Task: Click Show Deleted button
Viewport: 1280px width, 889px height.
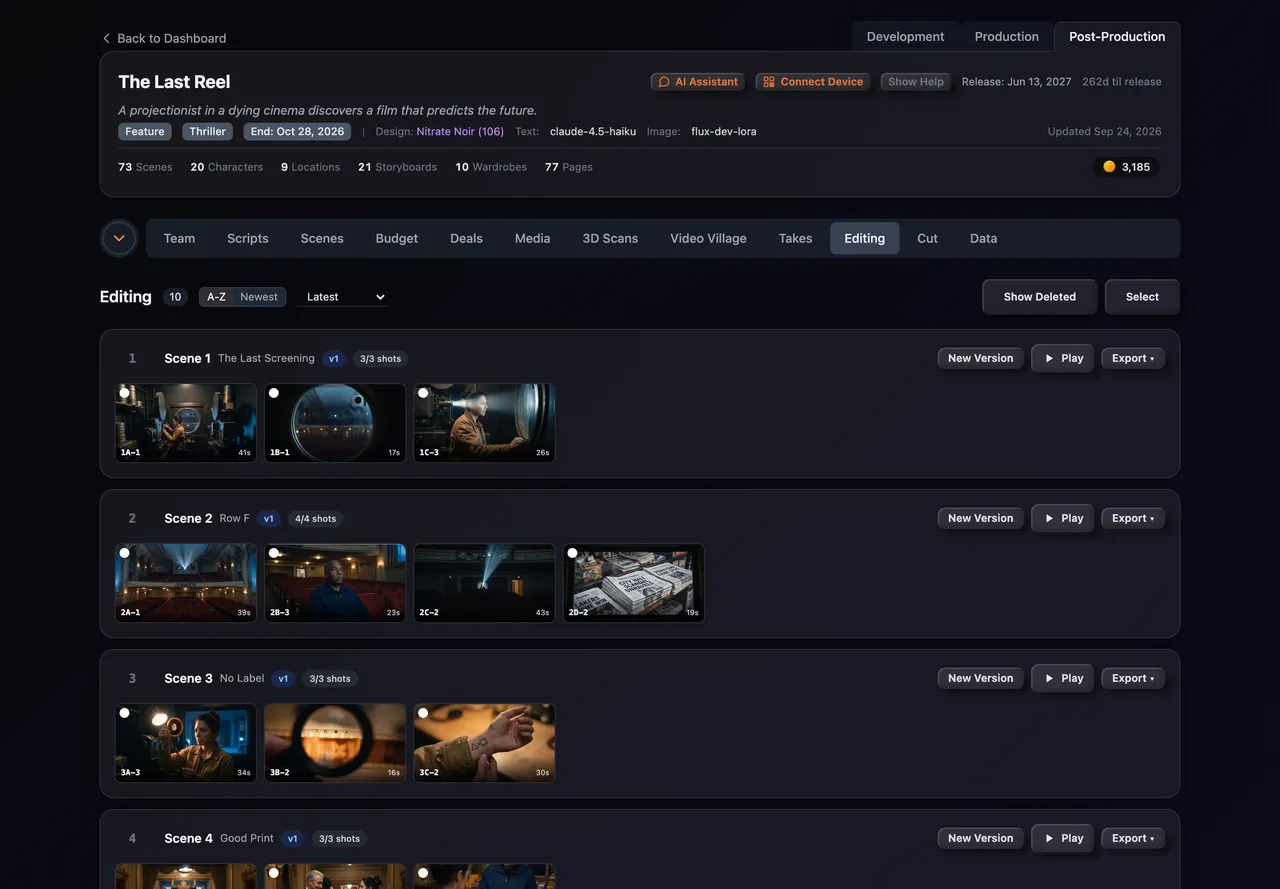Action: [x=1040, y=297]
